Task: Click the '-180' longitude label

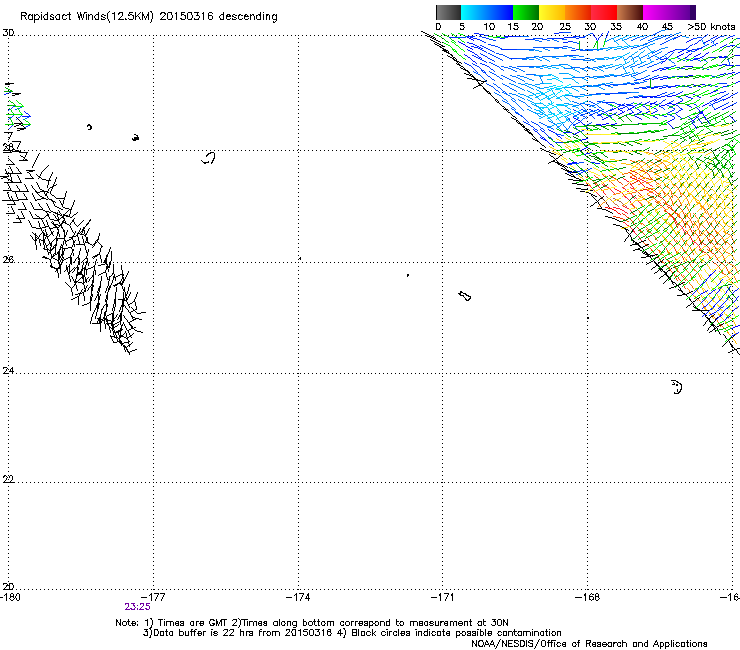Action: pyautogui.click(x=10, y=597)
